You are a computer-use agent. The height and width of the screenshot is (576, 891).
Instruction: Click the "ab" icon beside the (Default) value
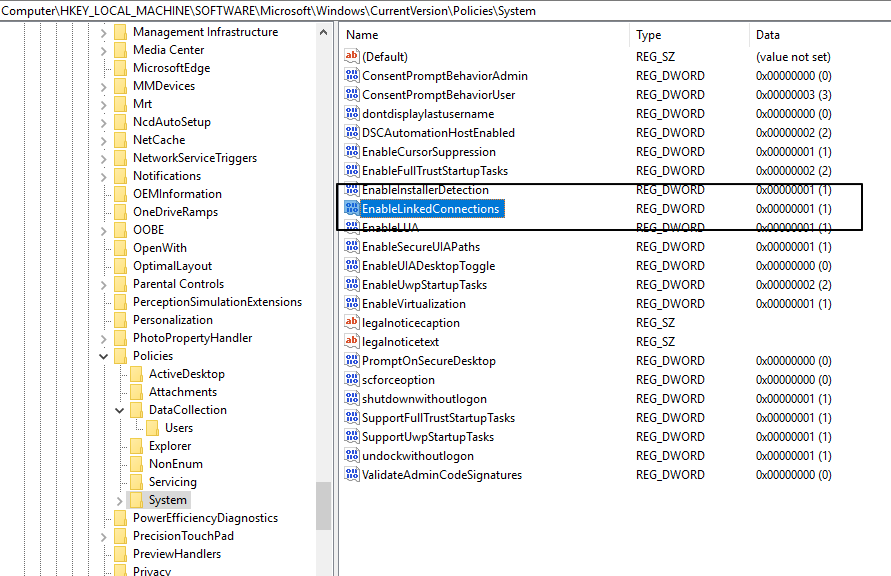(x=354, y=56)
